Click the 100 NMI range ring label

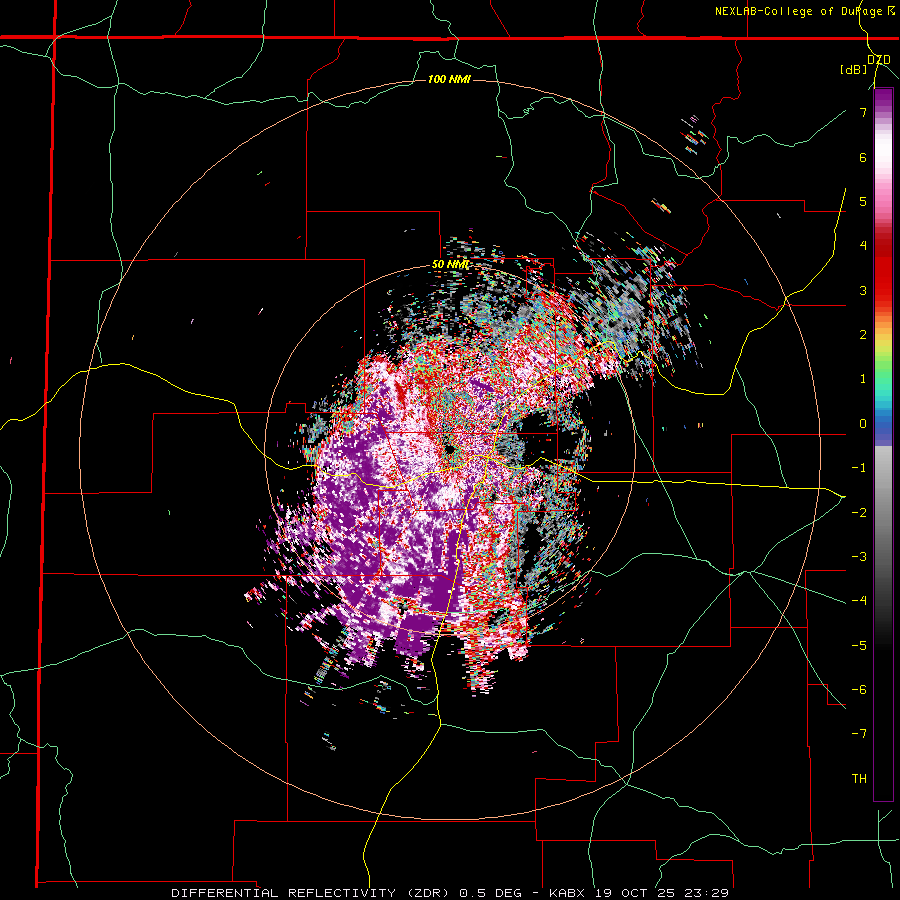coord(449,79)
